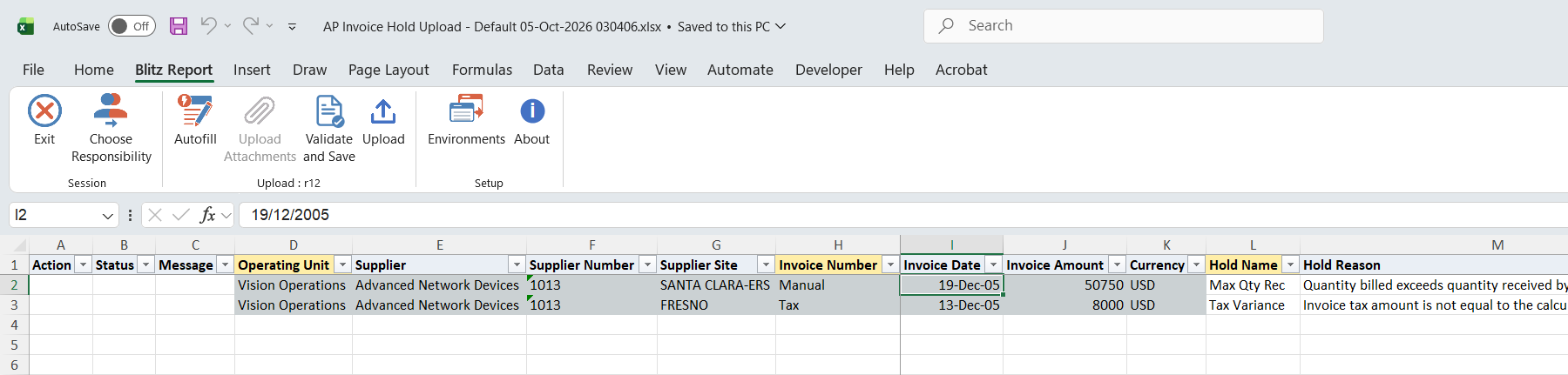Switch to the Formulas tab
Viewport: 1568px width, 375px height.
coord(482,70)
